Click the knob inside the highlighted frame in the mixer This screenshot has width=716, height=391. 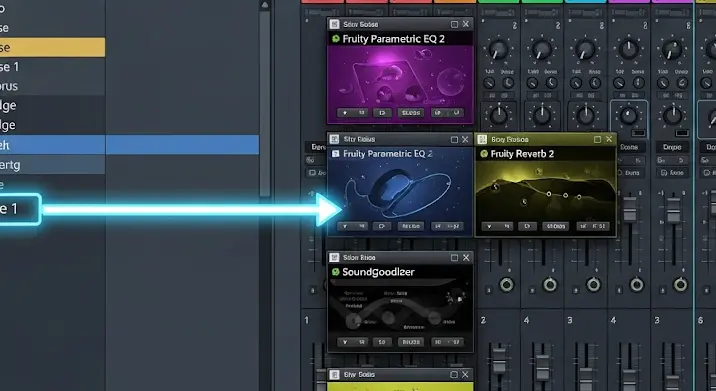pyautogui.click(x=628, y=116)
